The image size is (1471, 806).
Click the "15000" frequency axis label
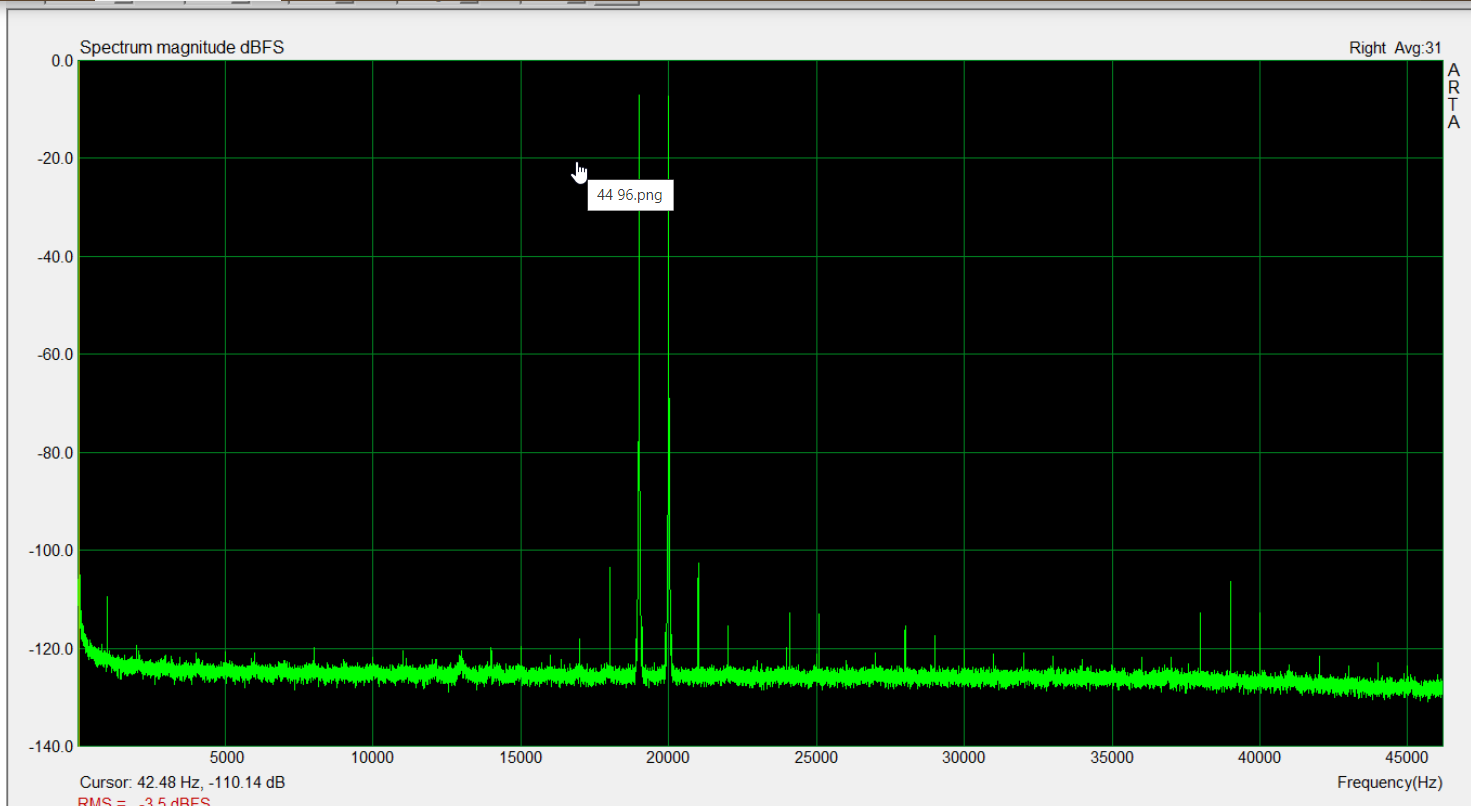521,758
